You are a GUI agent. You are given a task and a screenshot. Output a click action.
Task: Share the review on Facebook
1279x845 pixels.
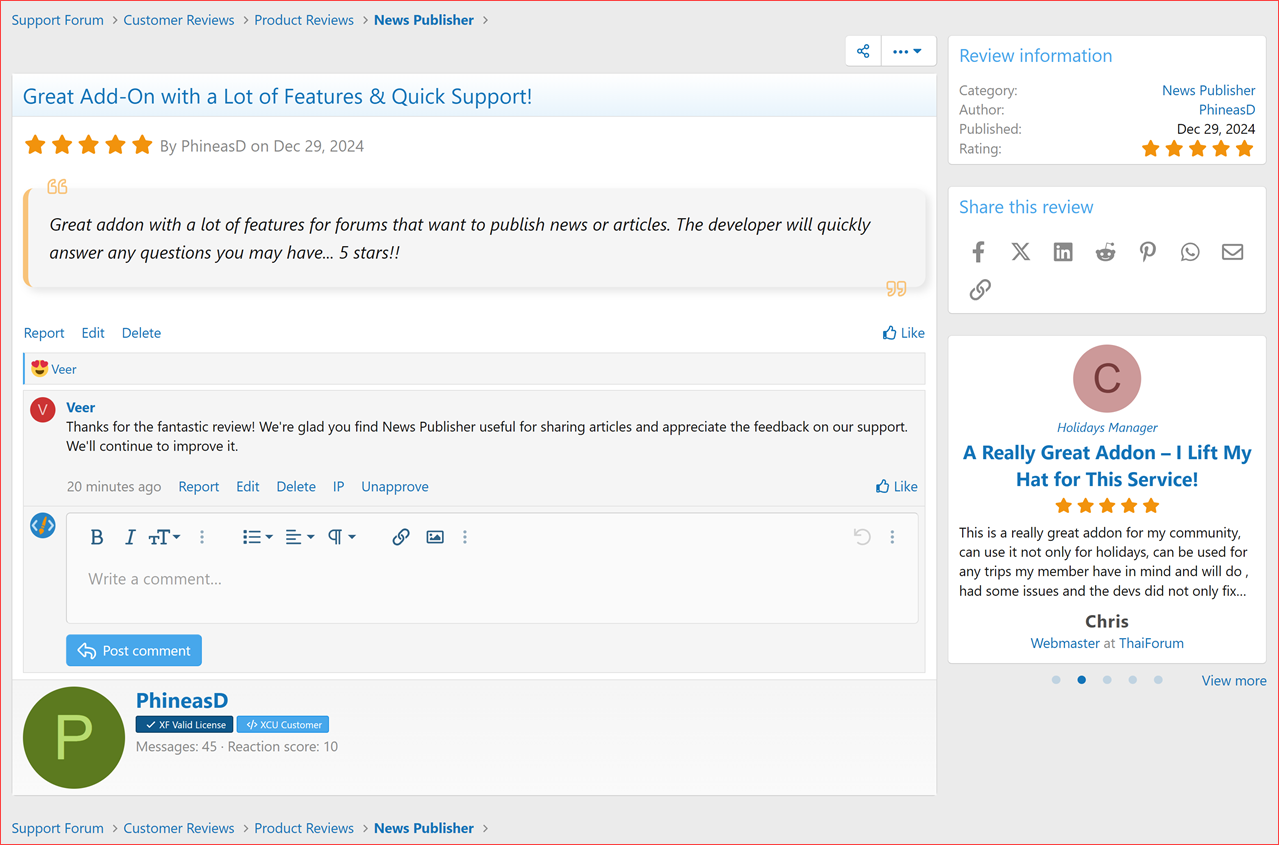[x=977, y=251]
